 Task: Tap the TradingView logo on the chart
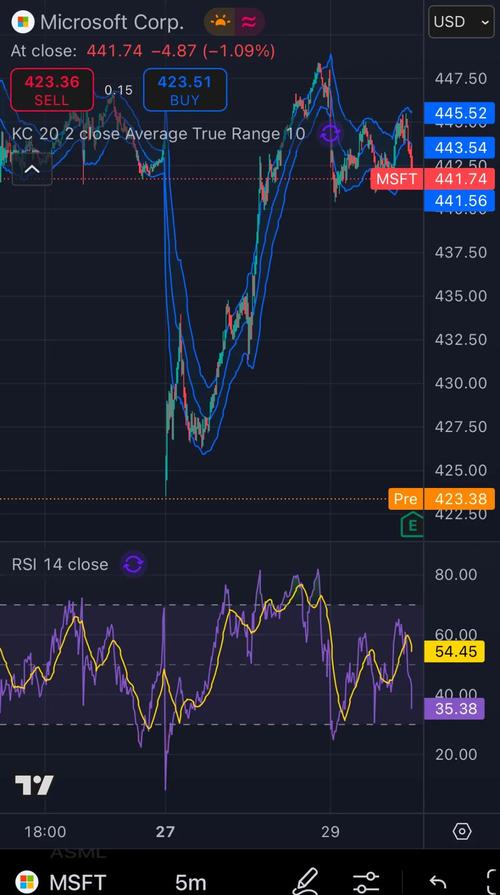click(34, 785)
